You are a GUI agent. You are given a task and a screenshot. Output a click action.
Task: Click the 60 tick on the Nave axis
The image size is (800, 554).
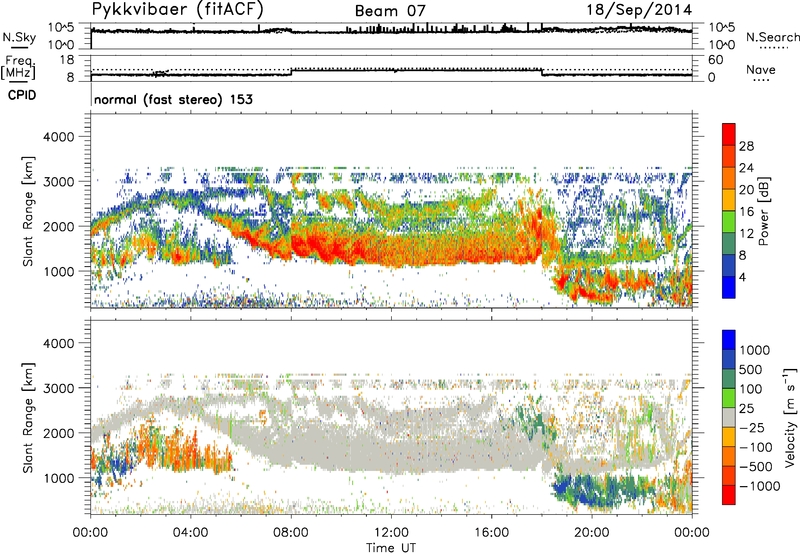tap(716, 60)
